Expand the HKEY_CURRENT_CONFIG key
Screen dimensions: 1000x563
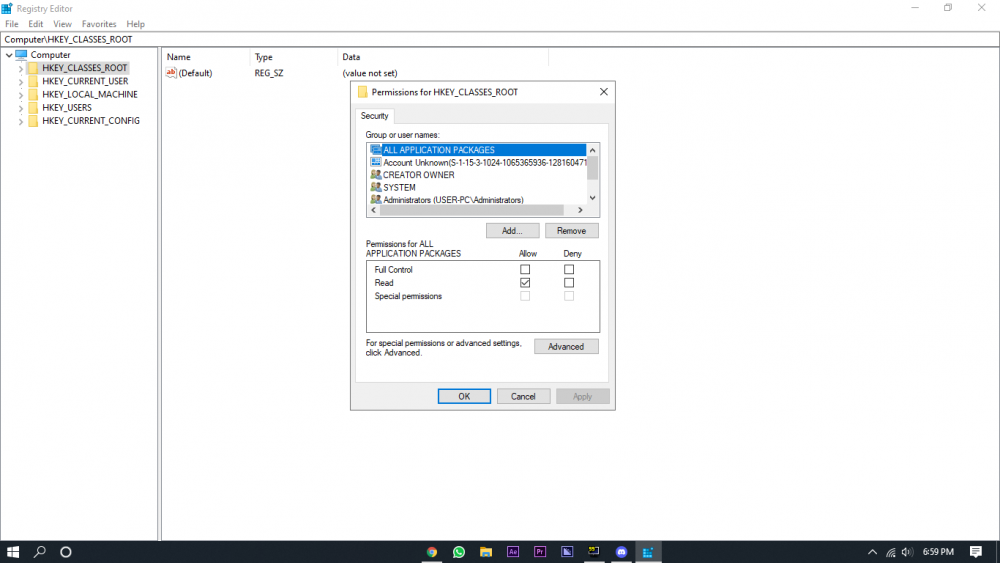(x=20, y=121)
